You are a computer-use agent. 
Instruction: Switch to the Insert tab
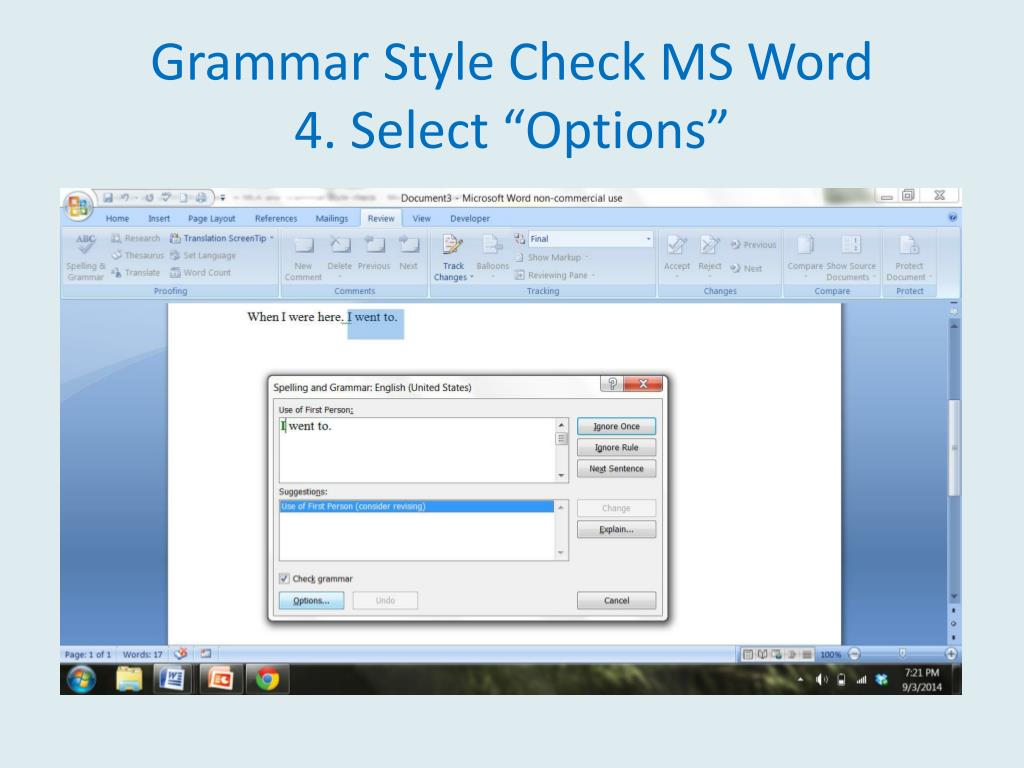pos(159,218)
